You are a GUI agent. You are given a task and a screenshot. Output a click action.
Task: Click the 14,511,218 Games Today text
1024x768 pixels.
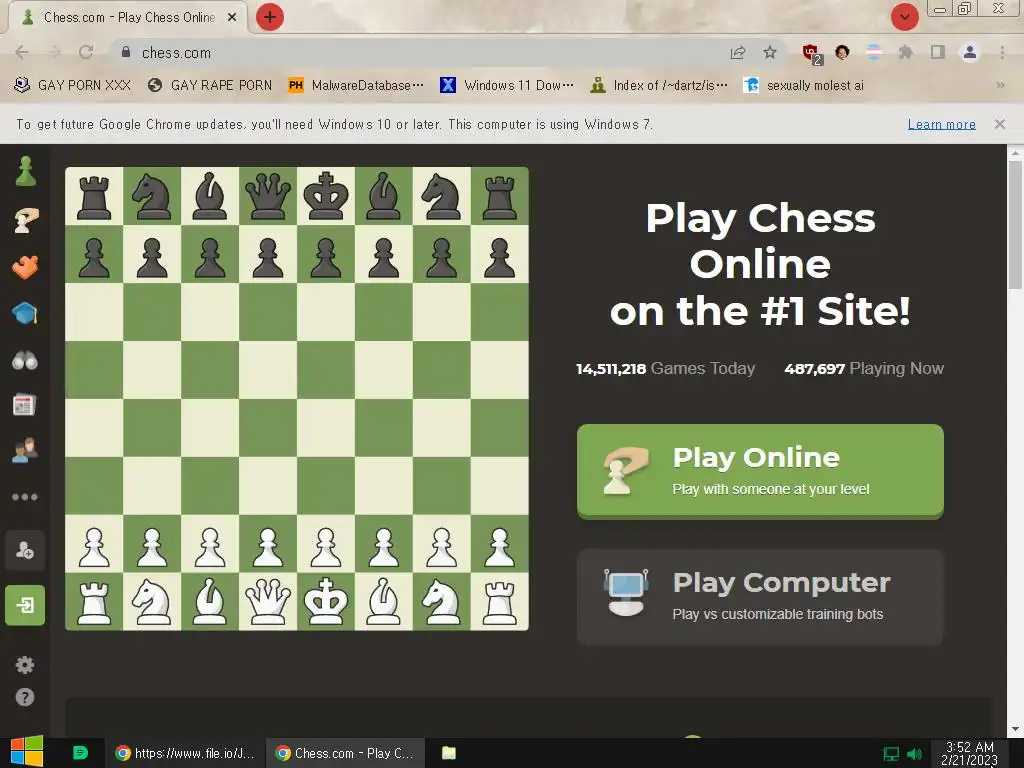click(665, 368)
